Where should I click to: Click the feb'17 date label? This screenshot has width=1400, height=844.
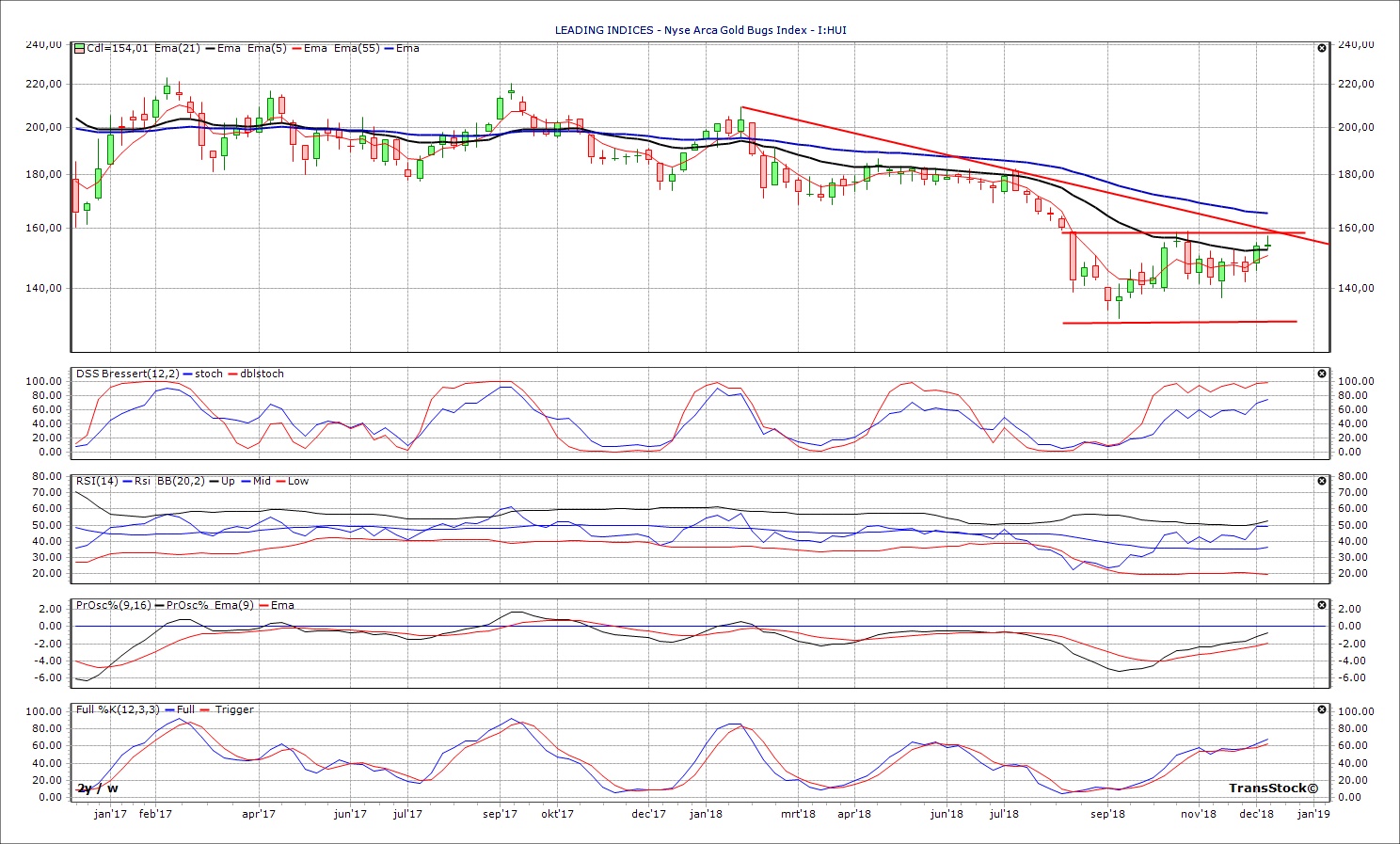[x=155, y=814]
